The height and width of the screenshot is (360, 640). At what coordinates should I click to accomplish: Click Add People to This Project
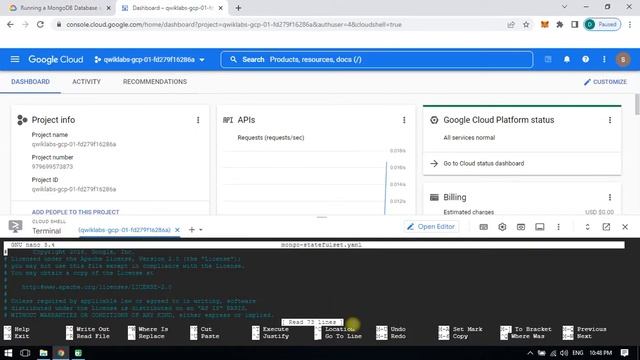point(76,212)
